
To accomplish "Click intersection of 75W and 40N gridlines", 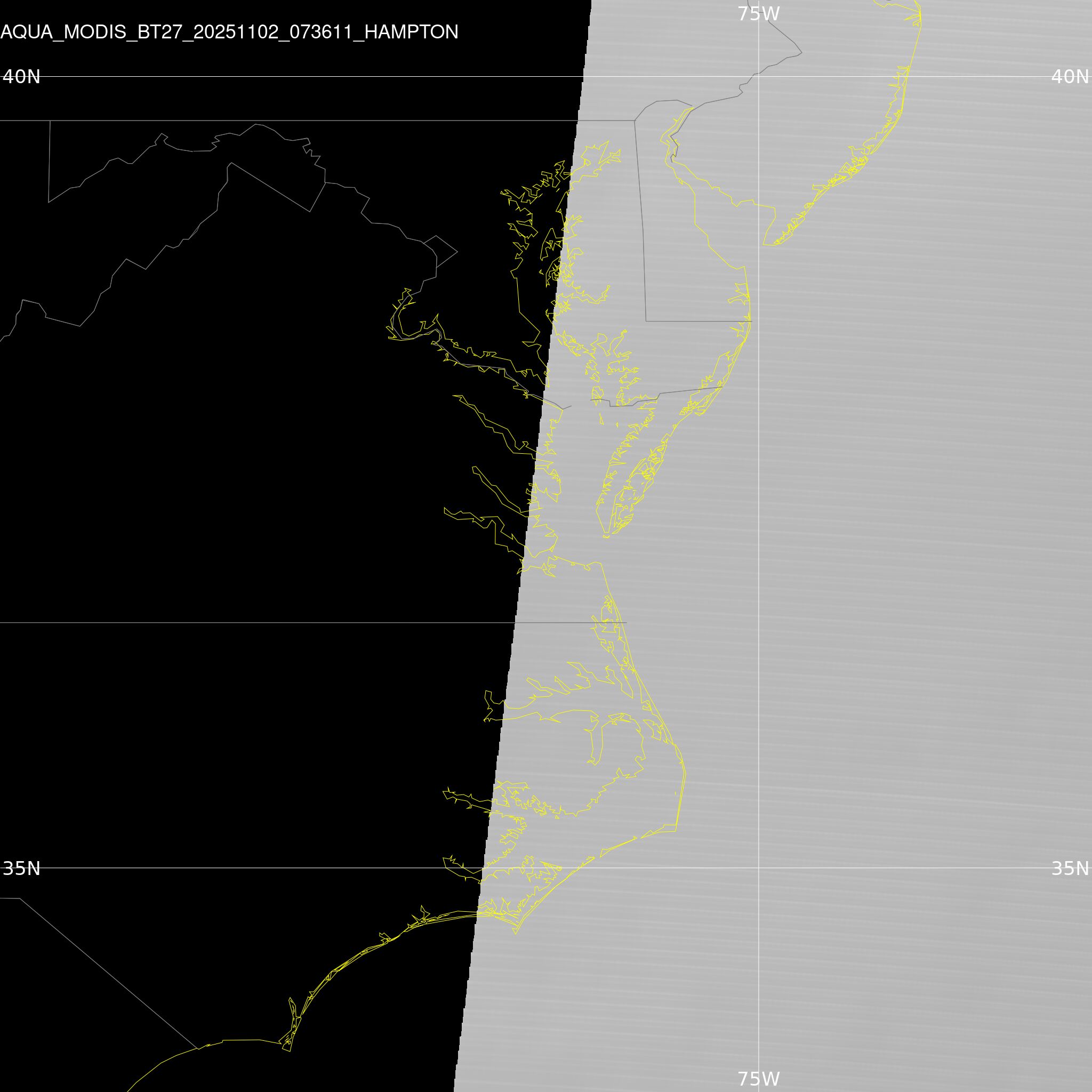I will [x=759, y=76].
